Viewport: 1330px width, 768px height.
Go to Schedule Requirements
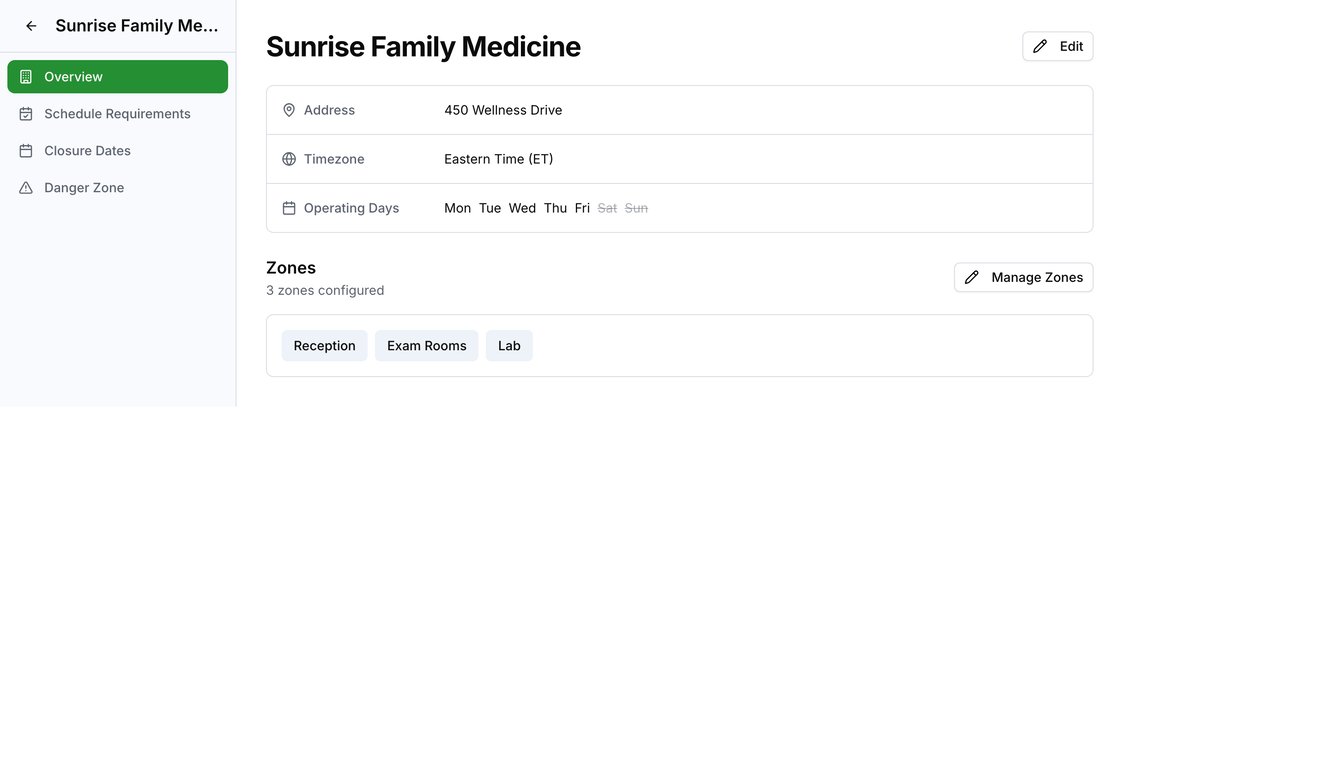click(x=117, y=114)
